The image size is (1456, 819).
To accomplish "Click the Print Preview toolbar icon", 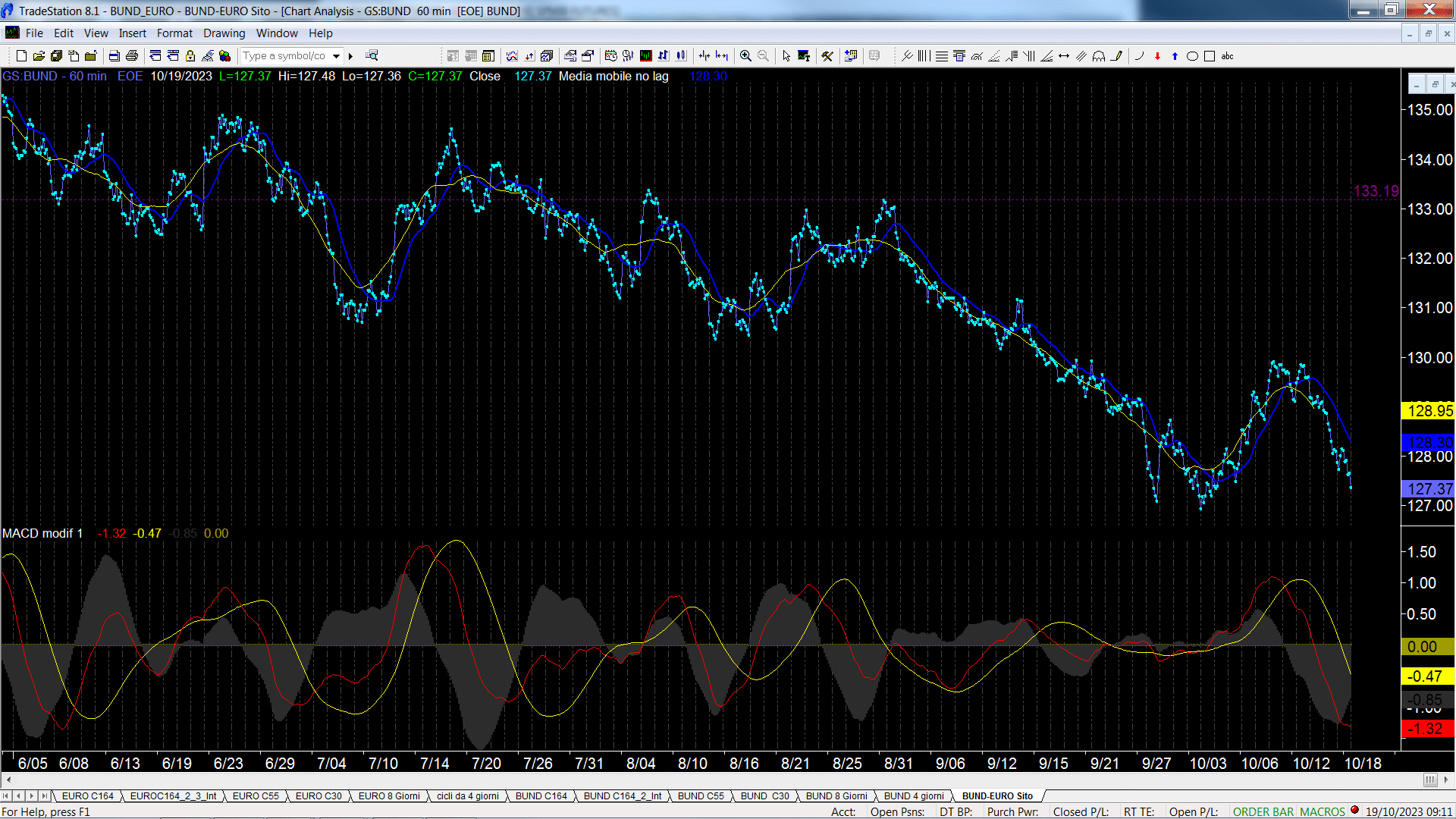I will point(114,56).
